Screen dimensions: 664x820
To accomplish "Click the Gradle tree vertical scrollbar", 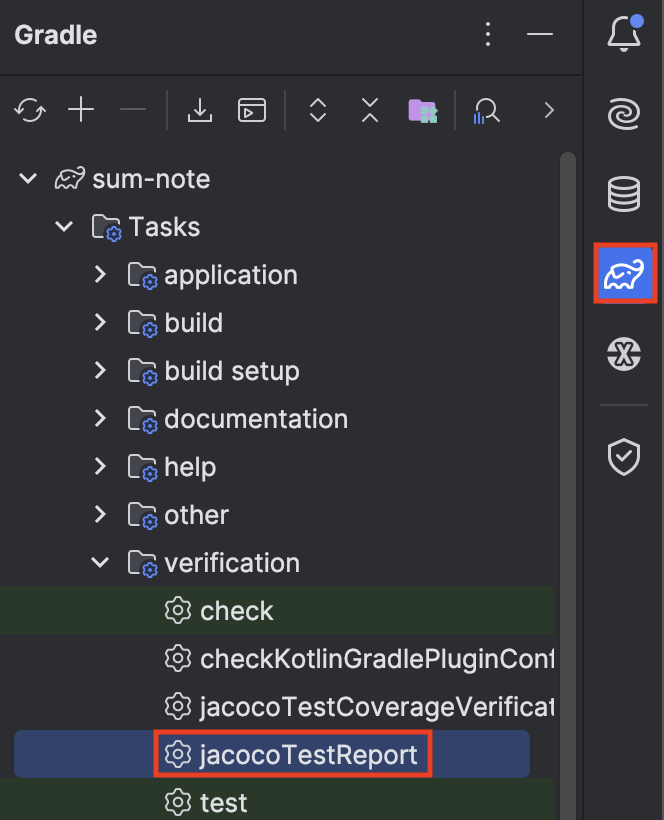I will tap(568, 486).
